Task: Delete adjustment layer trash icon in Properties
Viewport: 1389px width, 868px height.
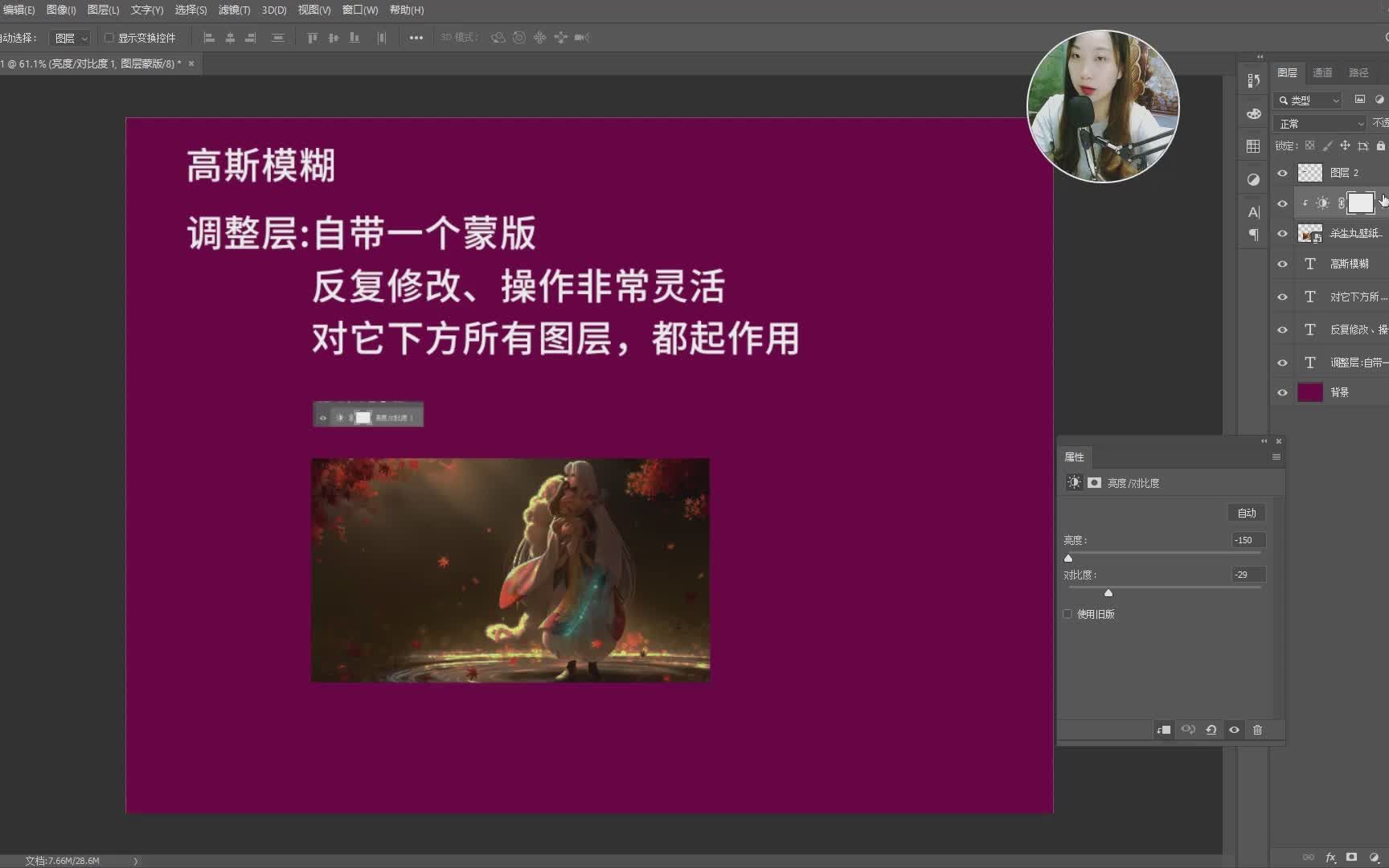Action: coord(1258,730)
